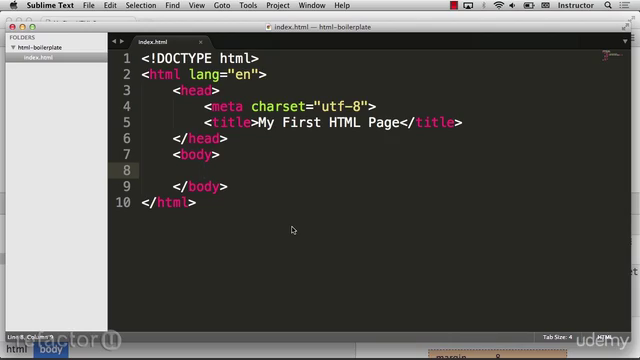Open the Tab Size: 4 setting

click(x=557, y=337)
